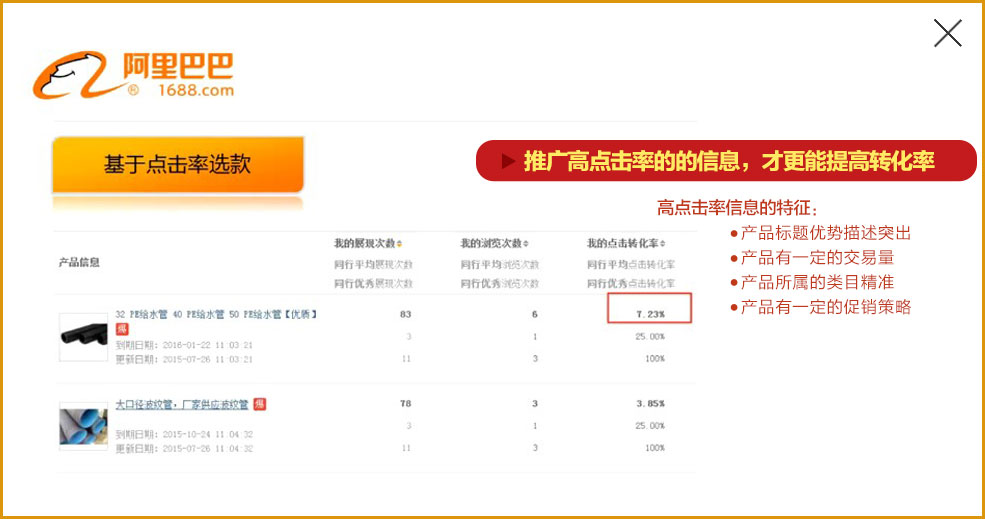Click the red 爆 badge beside 大口径波纹管
The height and width of the screenshot is (519, 985).
259,404
